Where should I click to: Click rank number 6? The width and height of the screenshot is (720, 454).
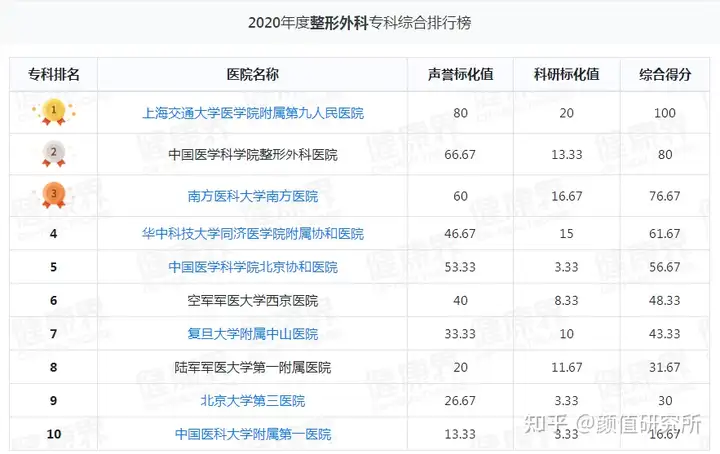coord(54,301)
